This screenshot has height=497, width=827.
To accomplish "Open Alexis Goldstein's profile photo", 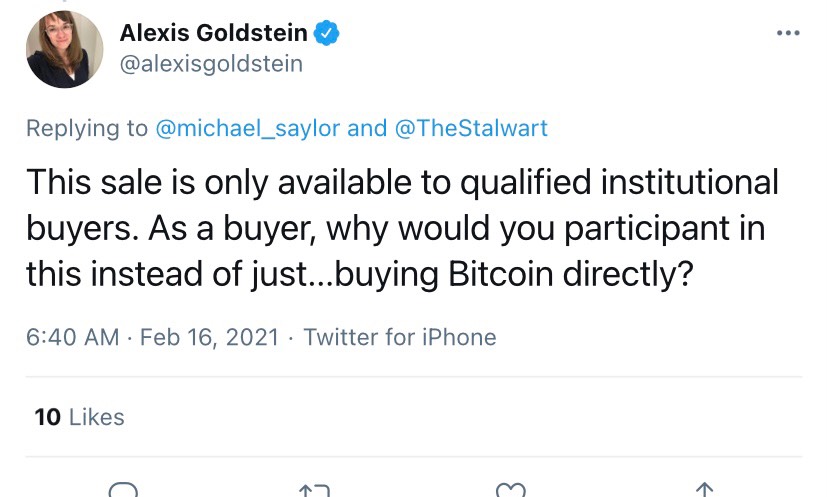I will pos(64,49).
